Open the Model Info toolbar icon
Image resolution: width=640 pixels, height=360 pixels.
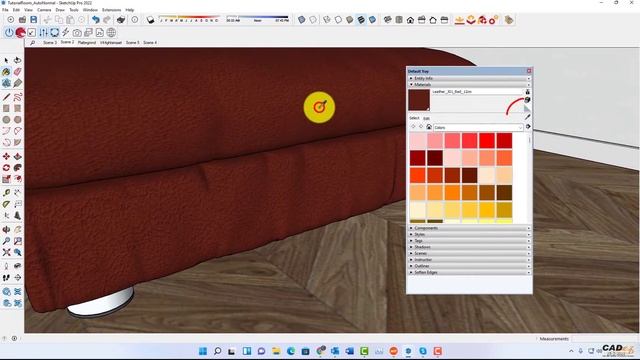coord(135,20)
